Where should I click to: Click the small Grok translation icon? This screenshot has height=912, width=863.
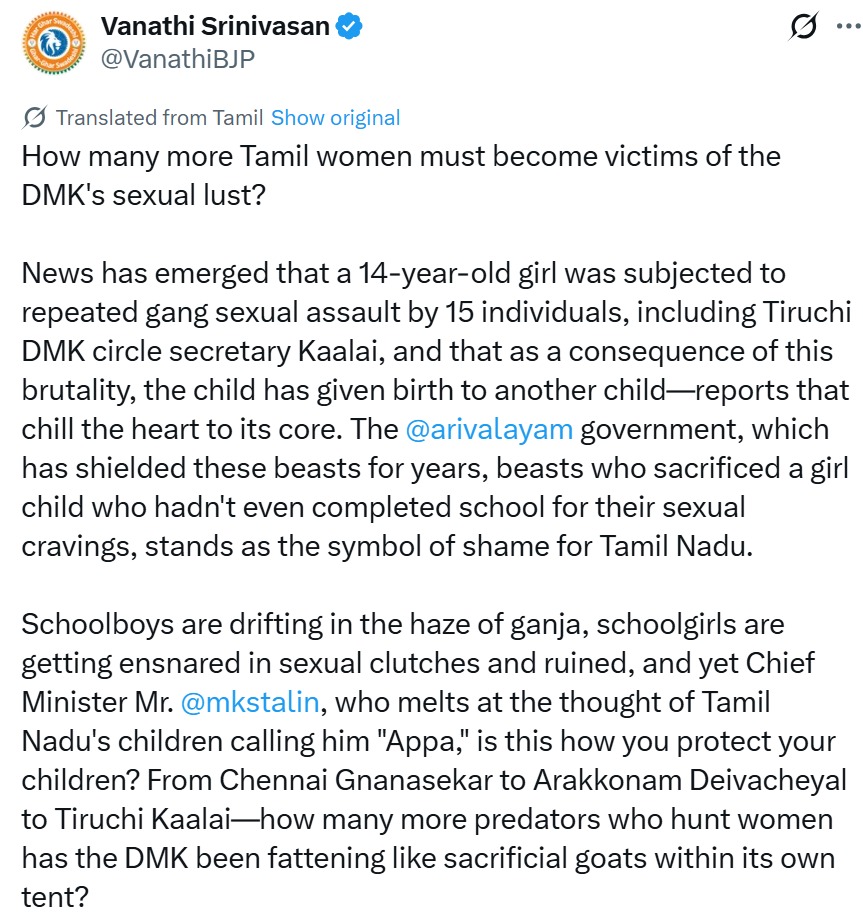[x=33, y=118]
